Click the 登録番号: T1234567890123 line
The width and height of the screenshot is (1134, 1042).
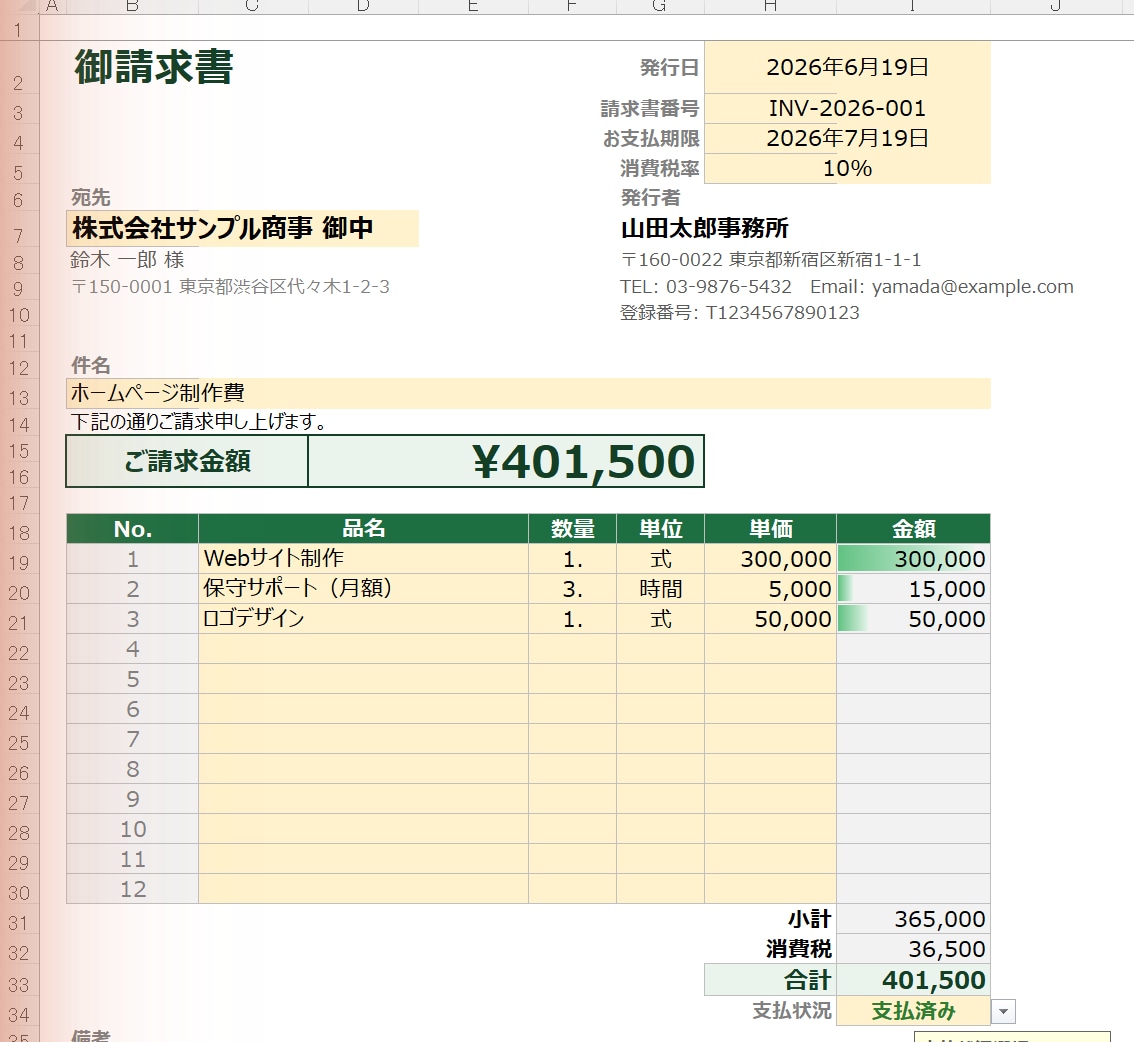pyautogui.click(x=740, y=313)
